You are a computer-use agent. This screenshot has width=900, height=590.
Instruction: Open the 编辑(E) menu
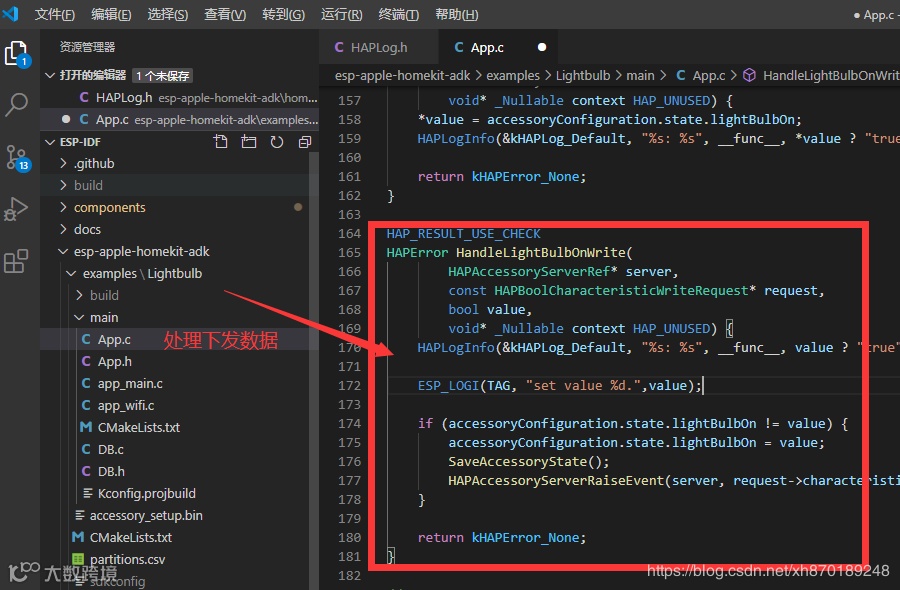pos(111,14)
